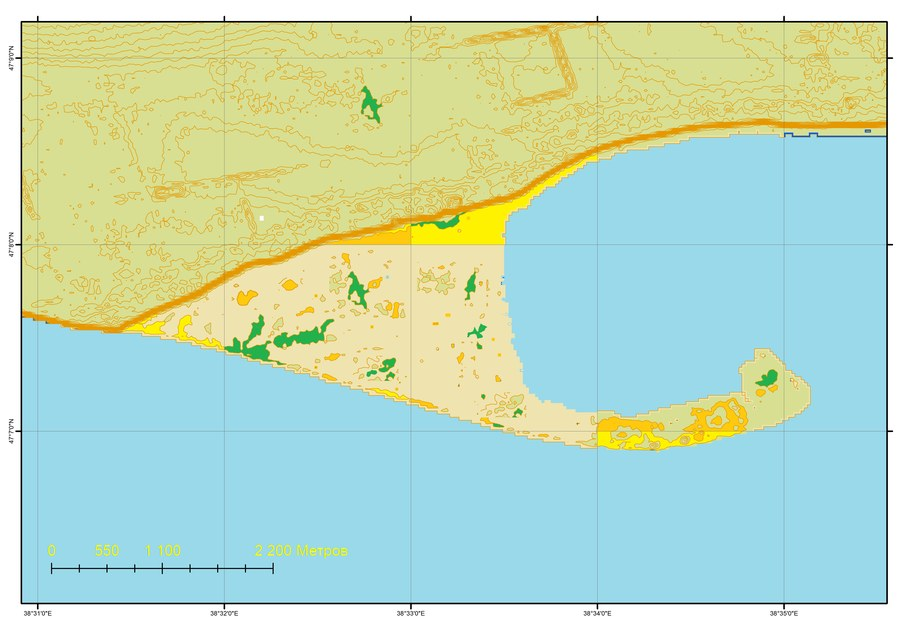Click the "2 200 Метров" scale bar label
Viewport: 900px width, 635px height.
[x=301, y=551]
